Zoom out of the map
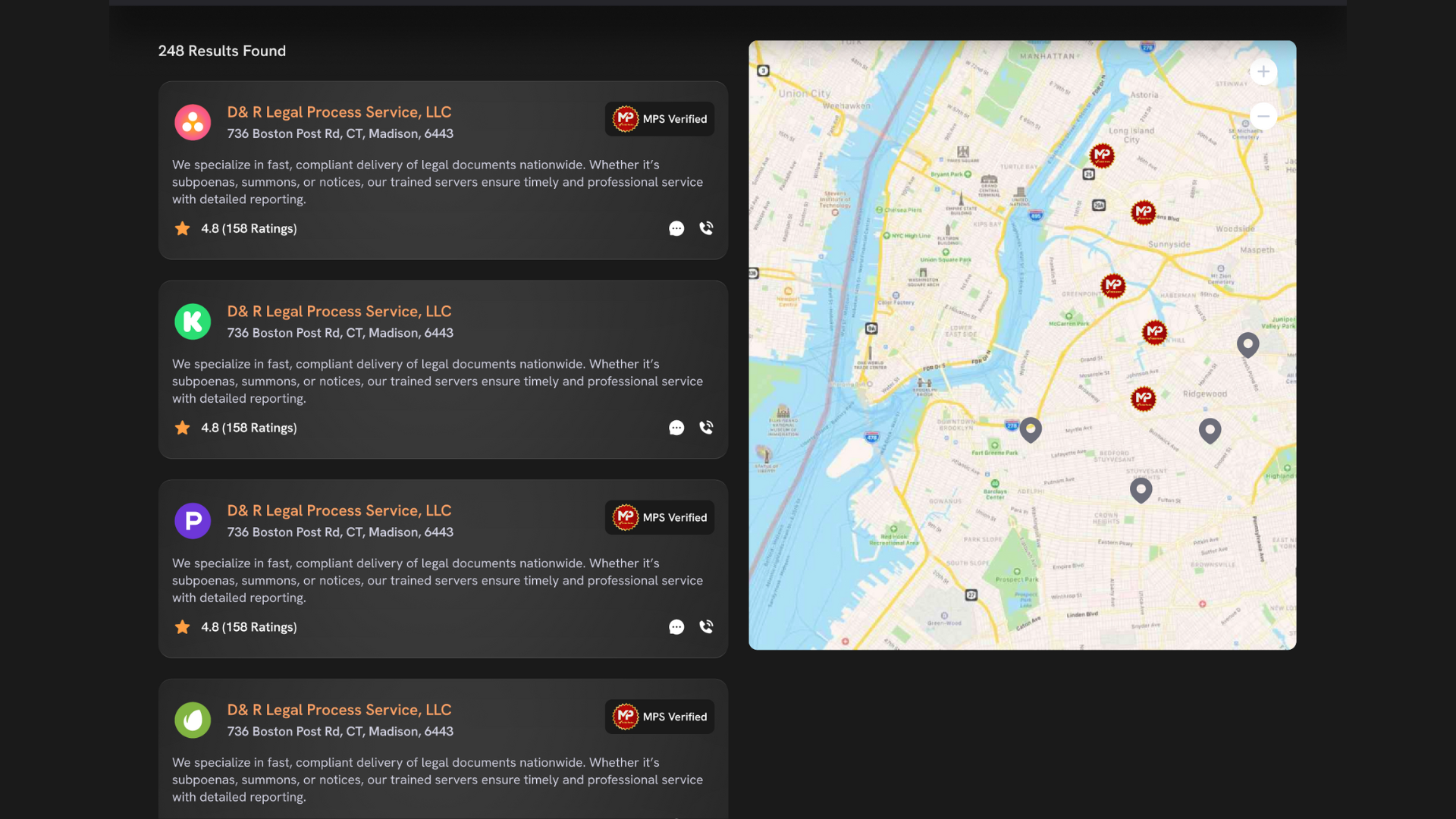Image resolution: width=1456 pixels, height=819 pixels. pyautogui.click(x=1263, y=115)
